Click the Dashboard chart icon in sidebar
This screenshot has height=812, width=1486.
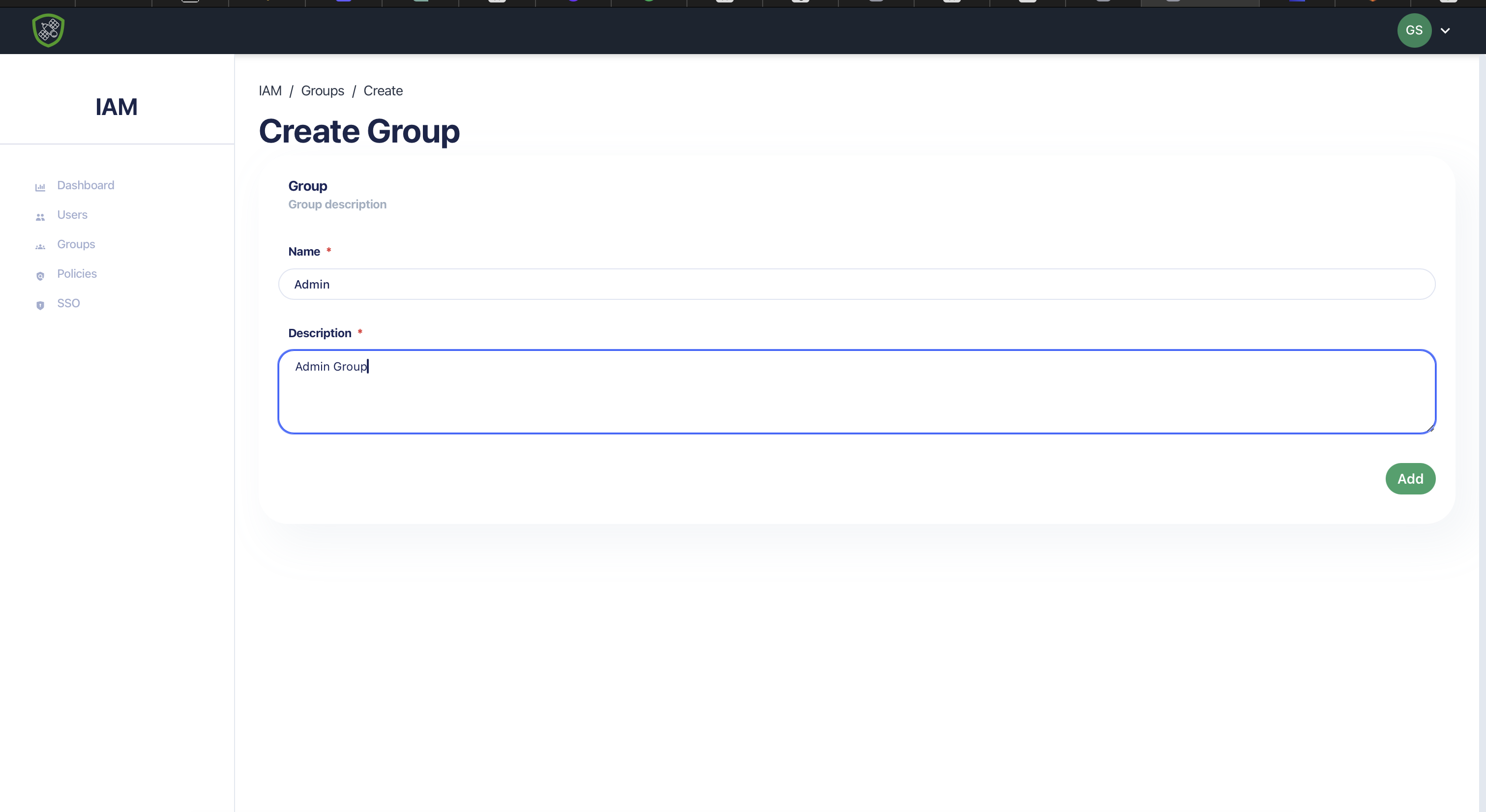(x=40, y=187)
